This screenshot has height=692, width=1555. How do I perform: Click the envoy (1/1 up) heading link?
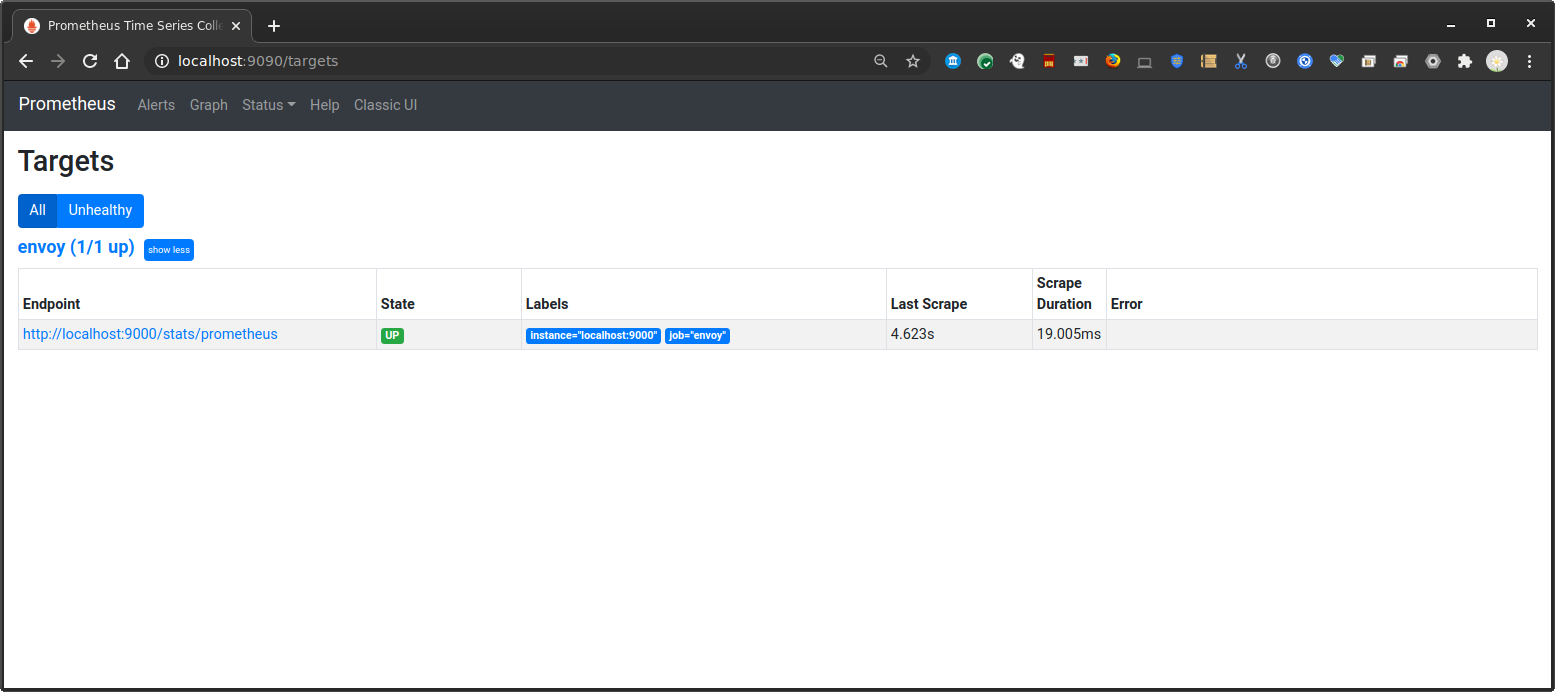coord(76,247)
